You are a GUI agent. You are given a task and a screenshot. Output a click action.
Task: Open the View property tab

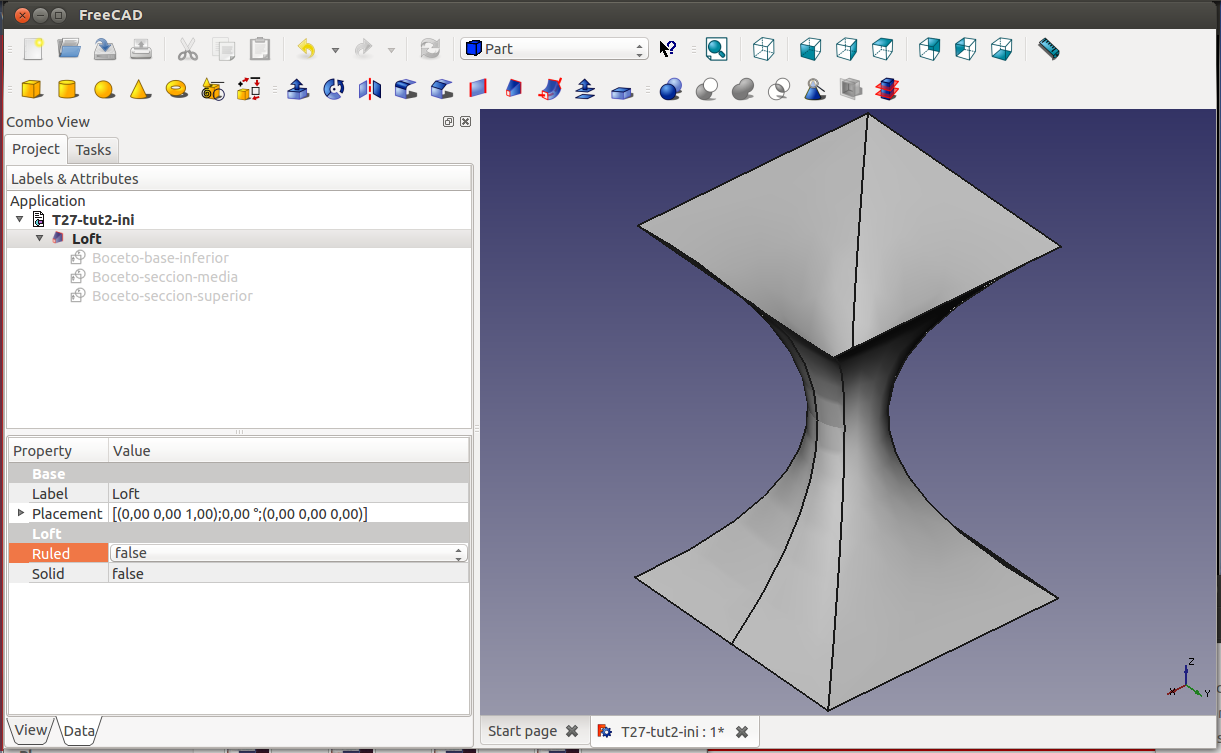(30, 730)
